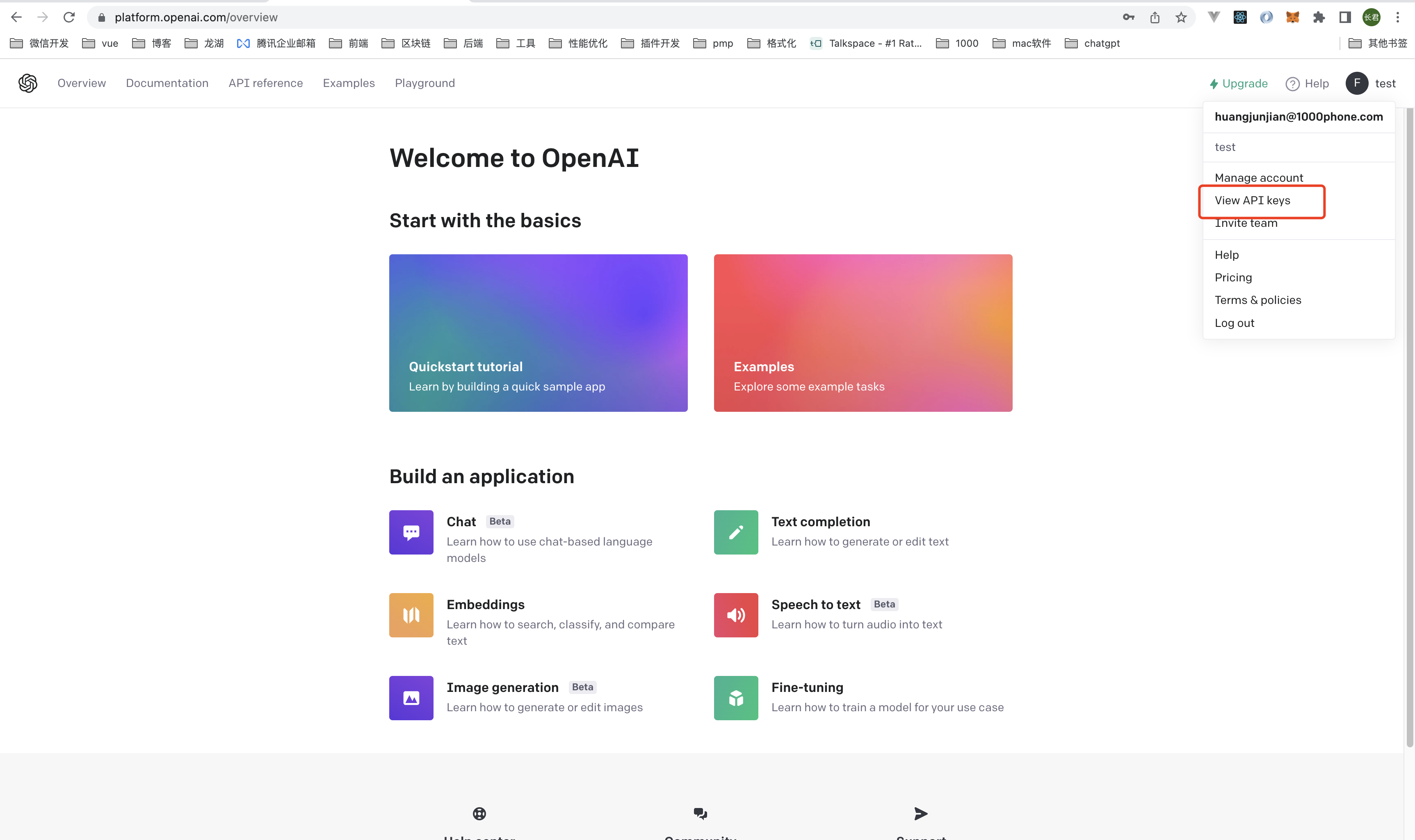Click the OpenAI logo icon
Screen dimensions: 1415x840
(x=28, y=83)
